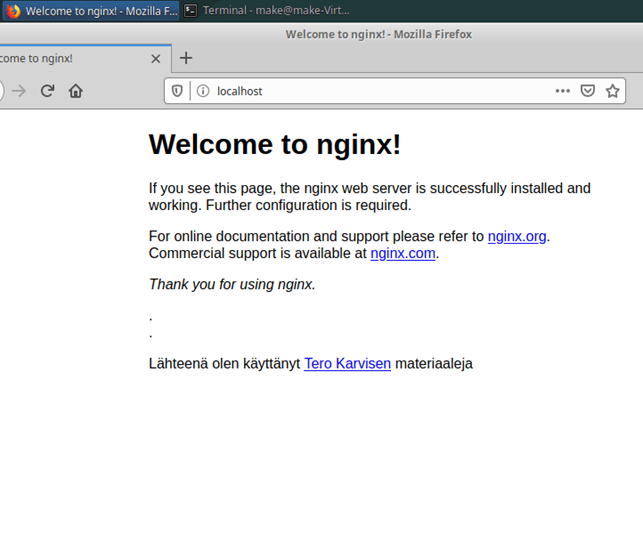Click the Welcome to nginx! page heading

coord(275,144)
